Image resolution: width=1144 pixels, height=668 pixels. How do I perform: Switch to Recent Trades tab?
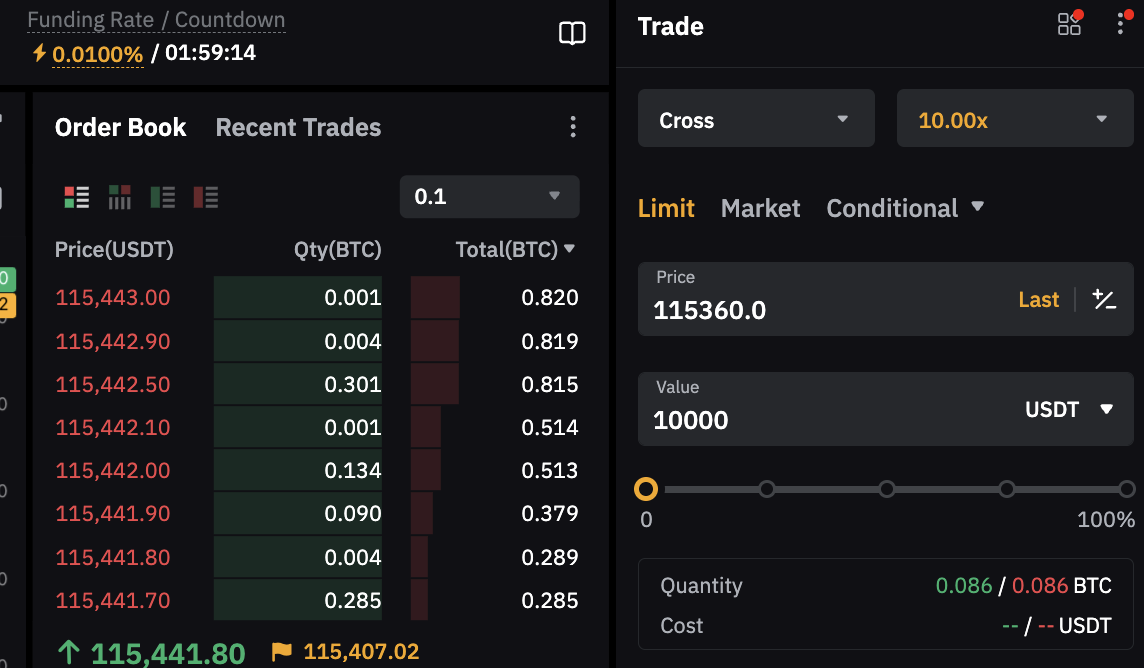pyautogui.click(x=298, y=128)
